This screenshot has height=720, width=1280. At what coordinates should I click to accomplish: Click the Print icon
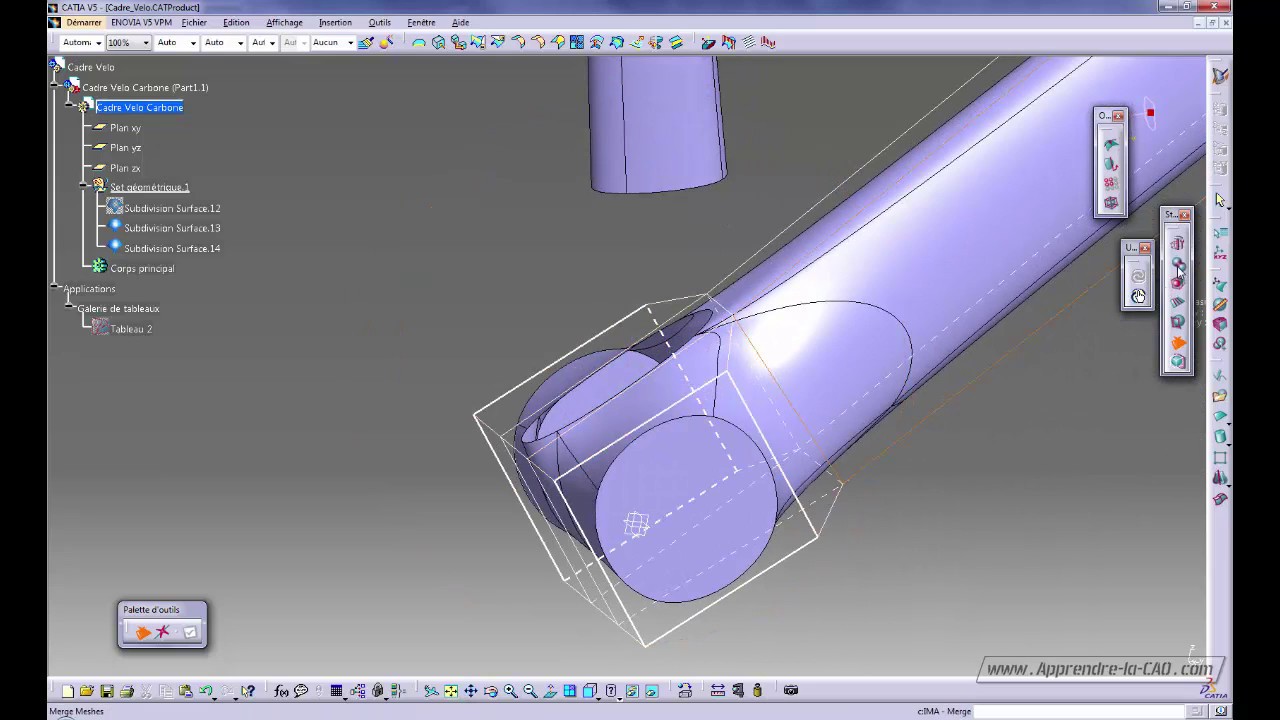[127, 691]
